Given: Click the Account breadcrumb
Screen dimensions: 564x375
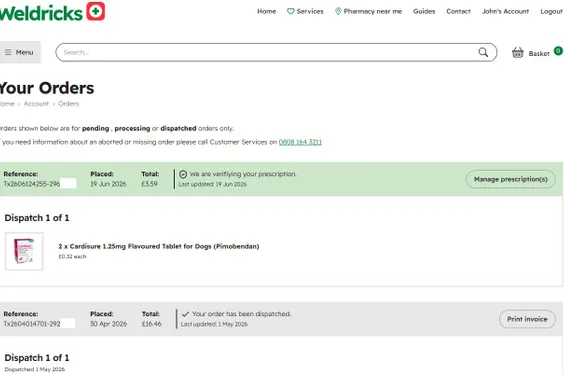Looking at the screenshot, I should tap(36, 104).
